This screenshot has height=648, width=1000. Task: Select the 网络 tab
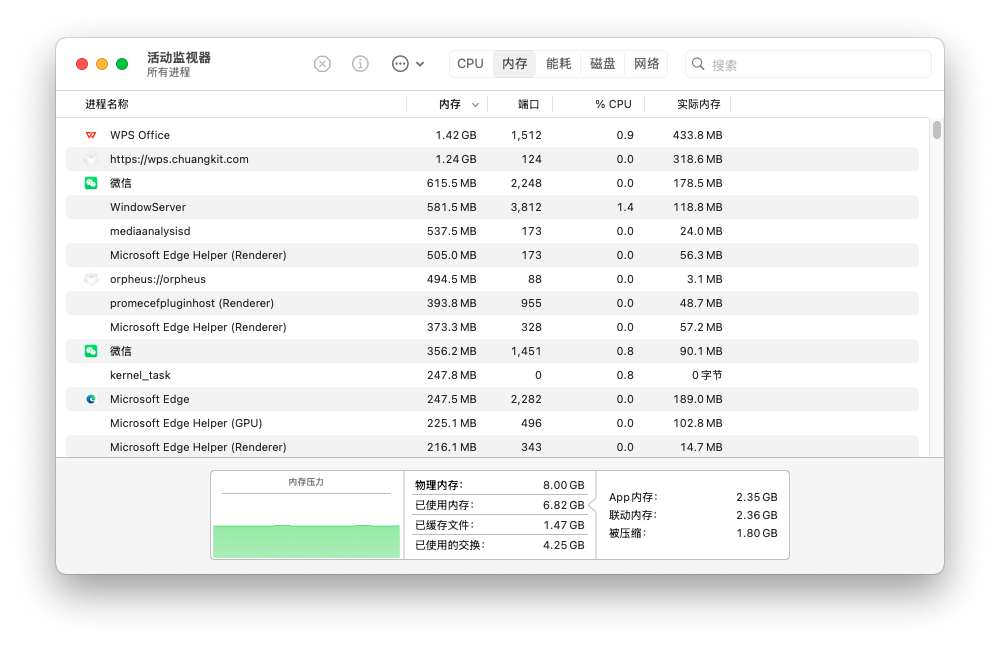(x=647, y=64)
